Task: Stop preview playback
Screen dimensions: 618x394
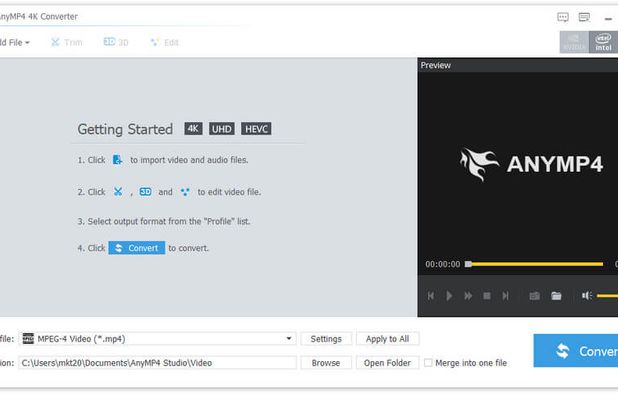Action: coord(487,296)
